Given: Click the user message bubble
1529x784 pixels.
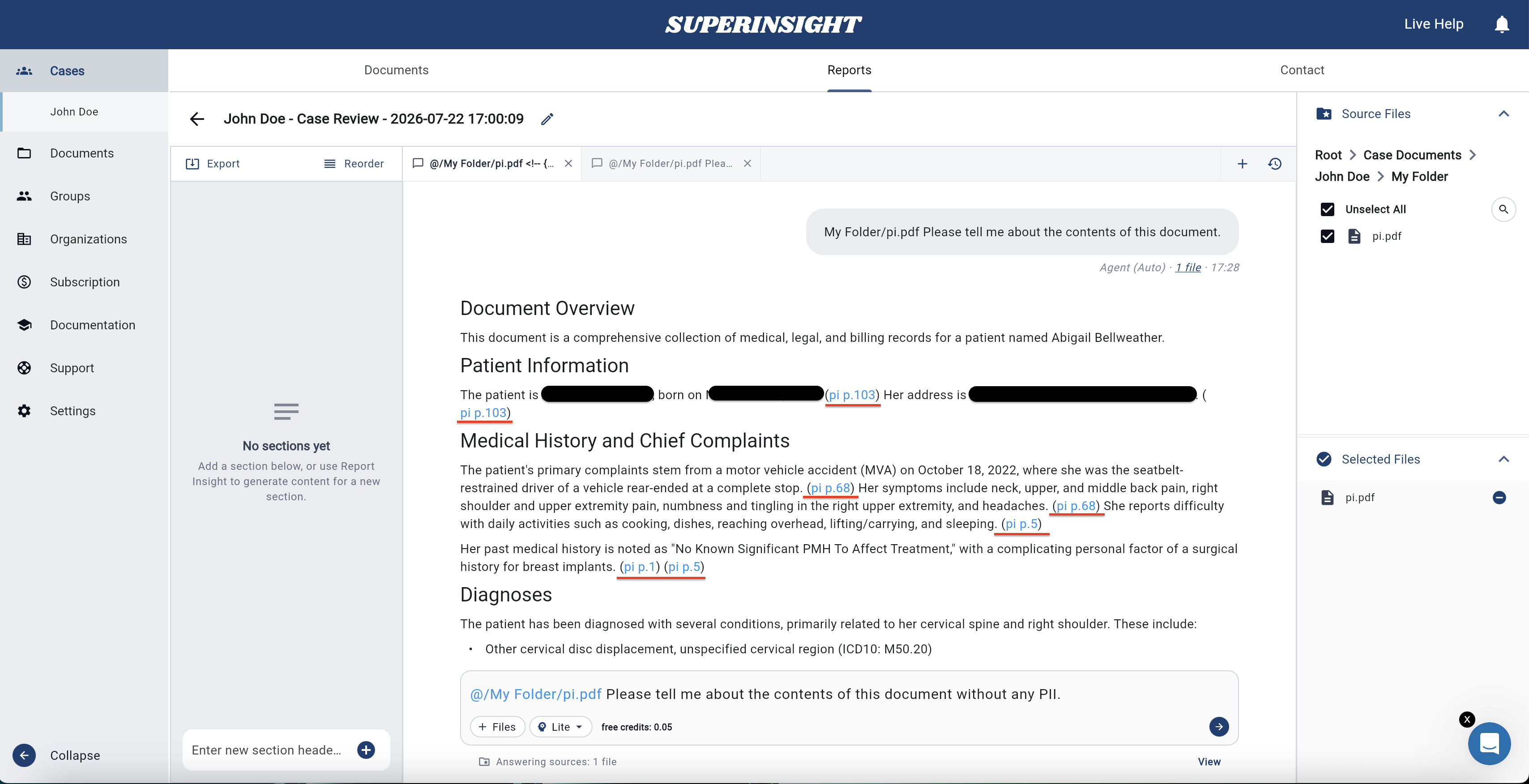Looking at the screenshot, I should coord(1022,232).
